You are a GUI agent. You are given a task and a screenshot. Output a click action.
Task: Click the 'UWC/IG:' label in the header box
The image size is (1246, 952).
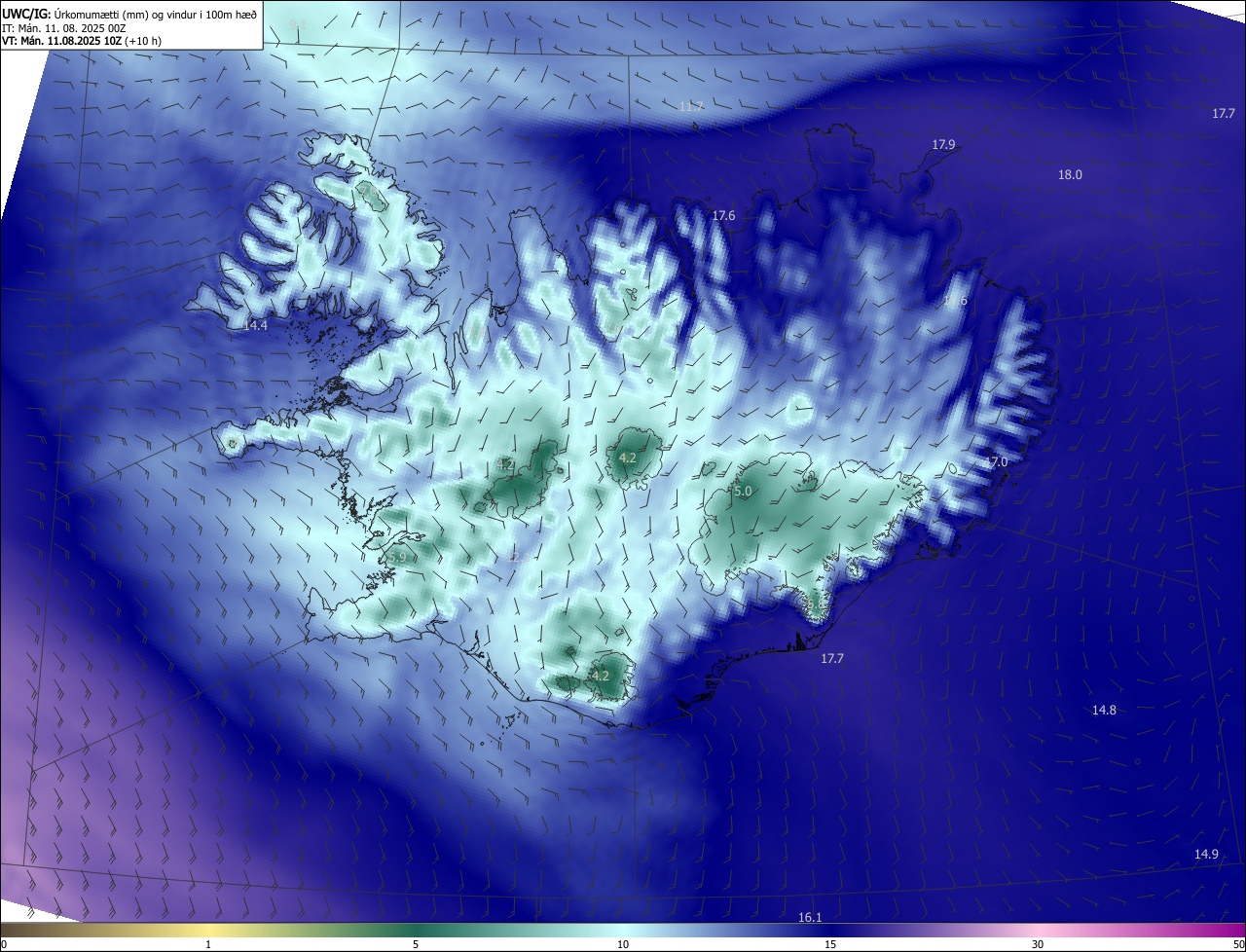coord(26,14)
